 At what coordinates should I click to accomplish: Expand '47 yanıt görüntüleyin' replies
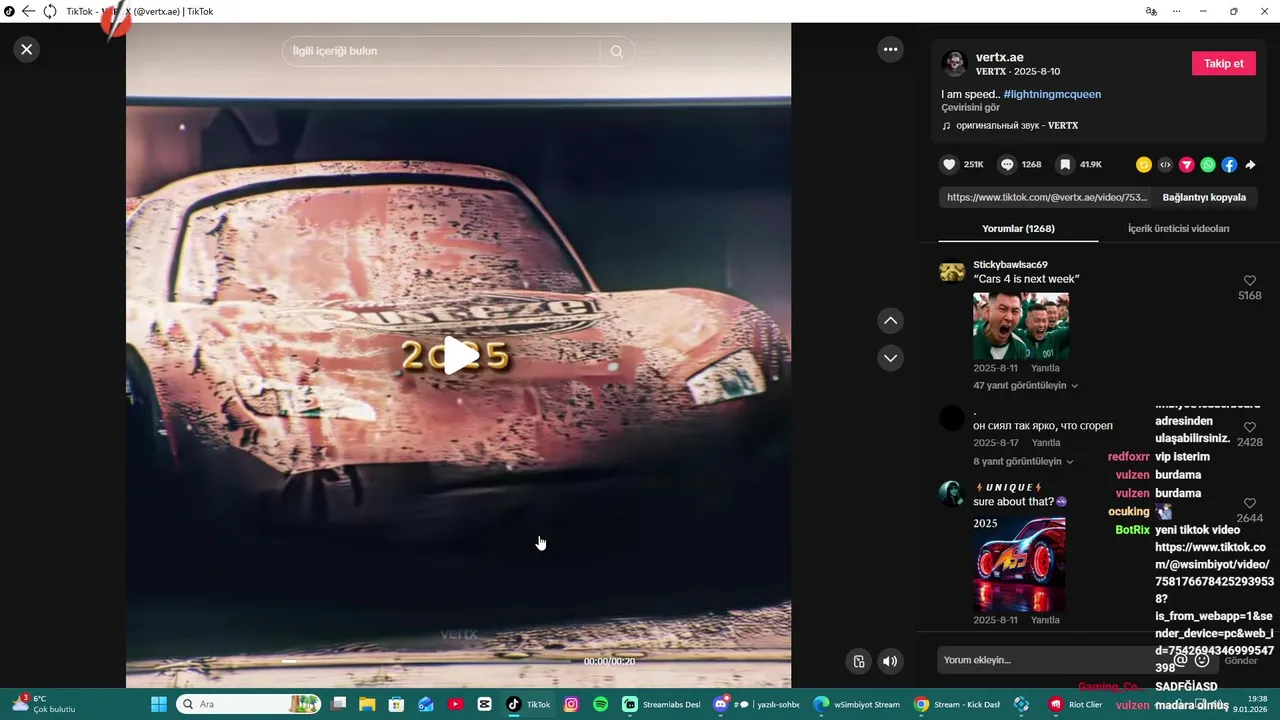(x=1026, y=385)
